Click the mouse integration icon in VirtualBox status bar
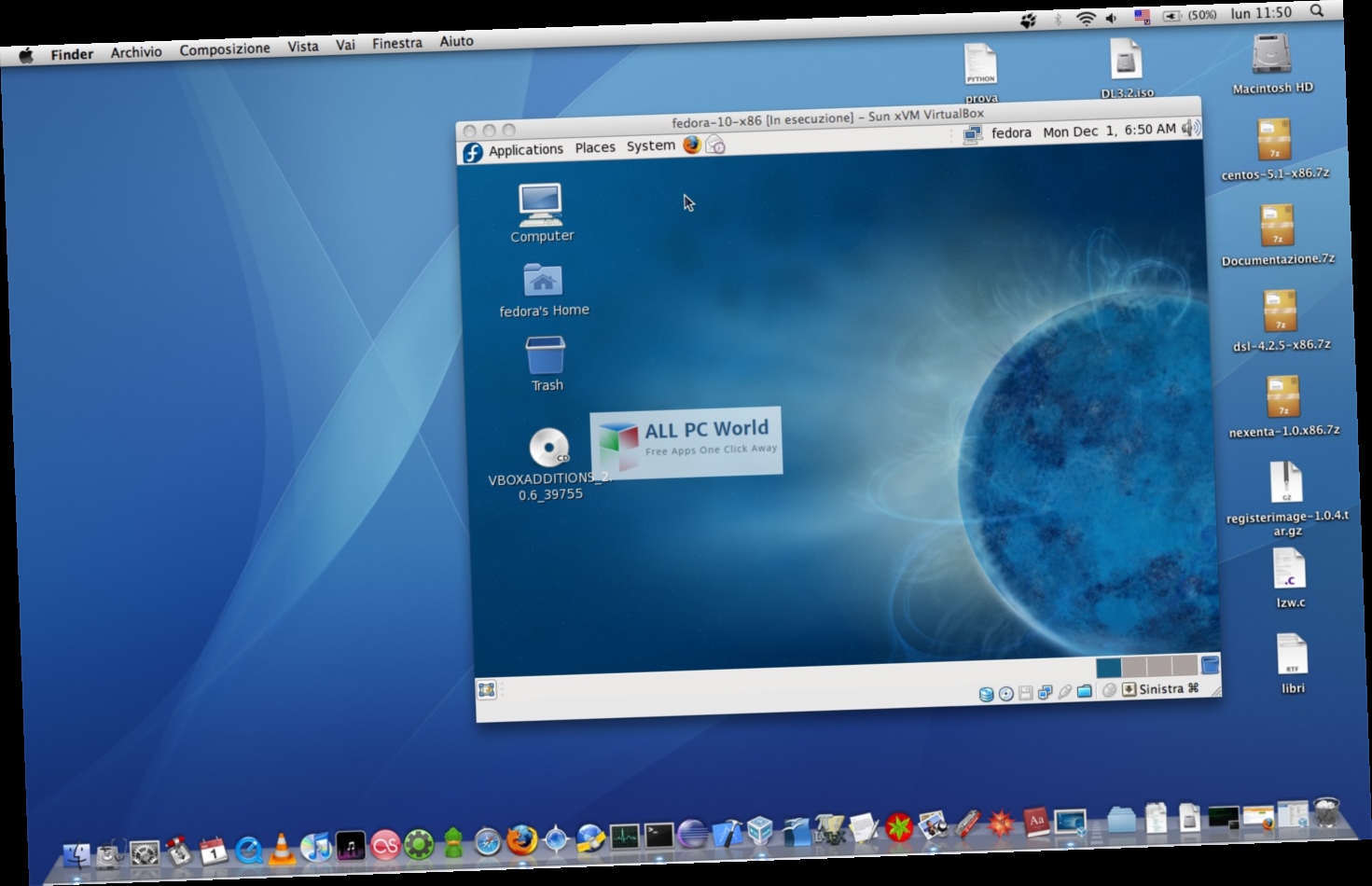This screenshot has height=886, width=1372. pos(1109,690)
